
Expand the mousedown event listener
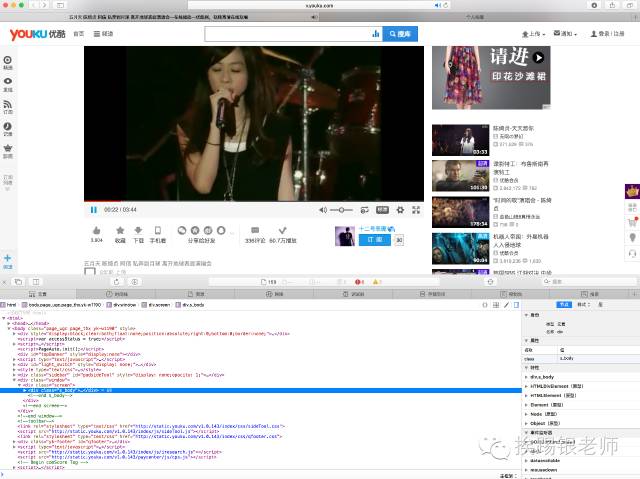(x=526, y=470)
